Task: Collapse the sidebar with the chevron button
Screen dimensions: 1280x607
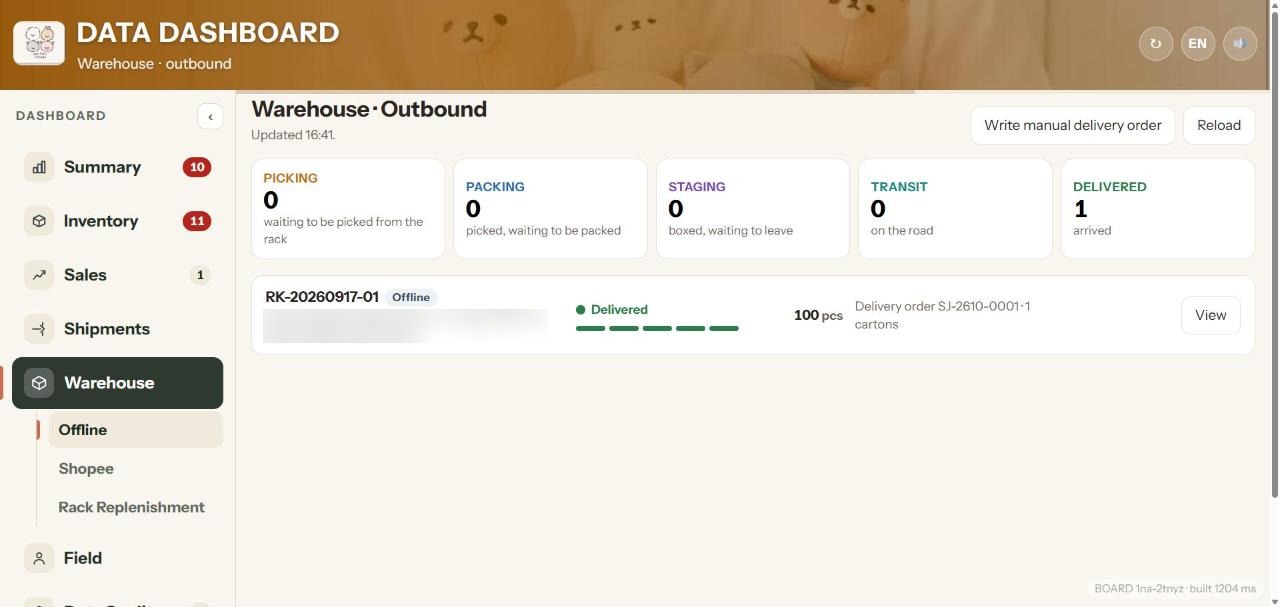Action: [210, 116]
